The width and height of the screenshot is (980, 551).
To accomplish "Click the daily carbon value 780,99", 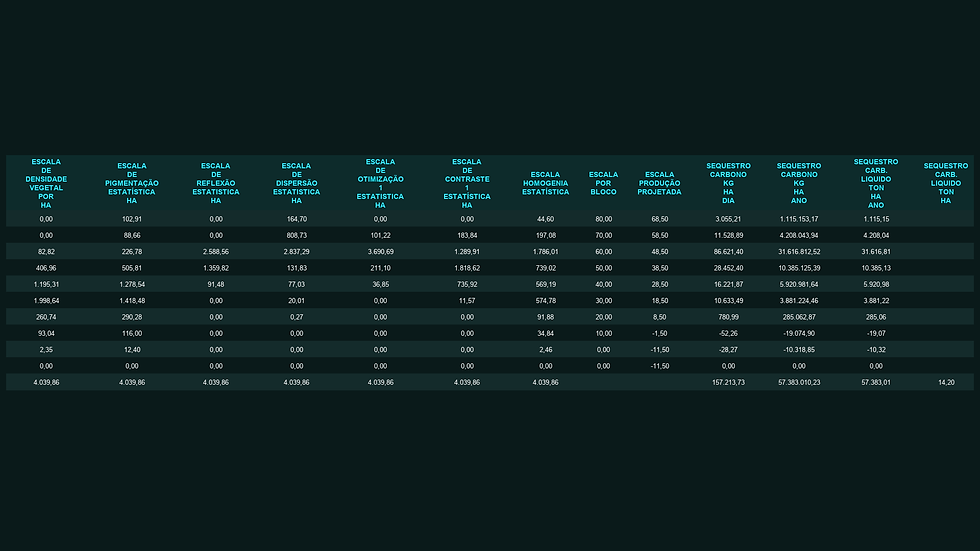I will [728, 317].
